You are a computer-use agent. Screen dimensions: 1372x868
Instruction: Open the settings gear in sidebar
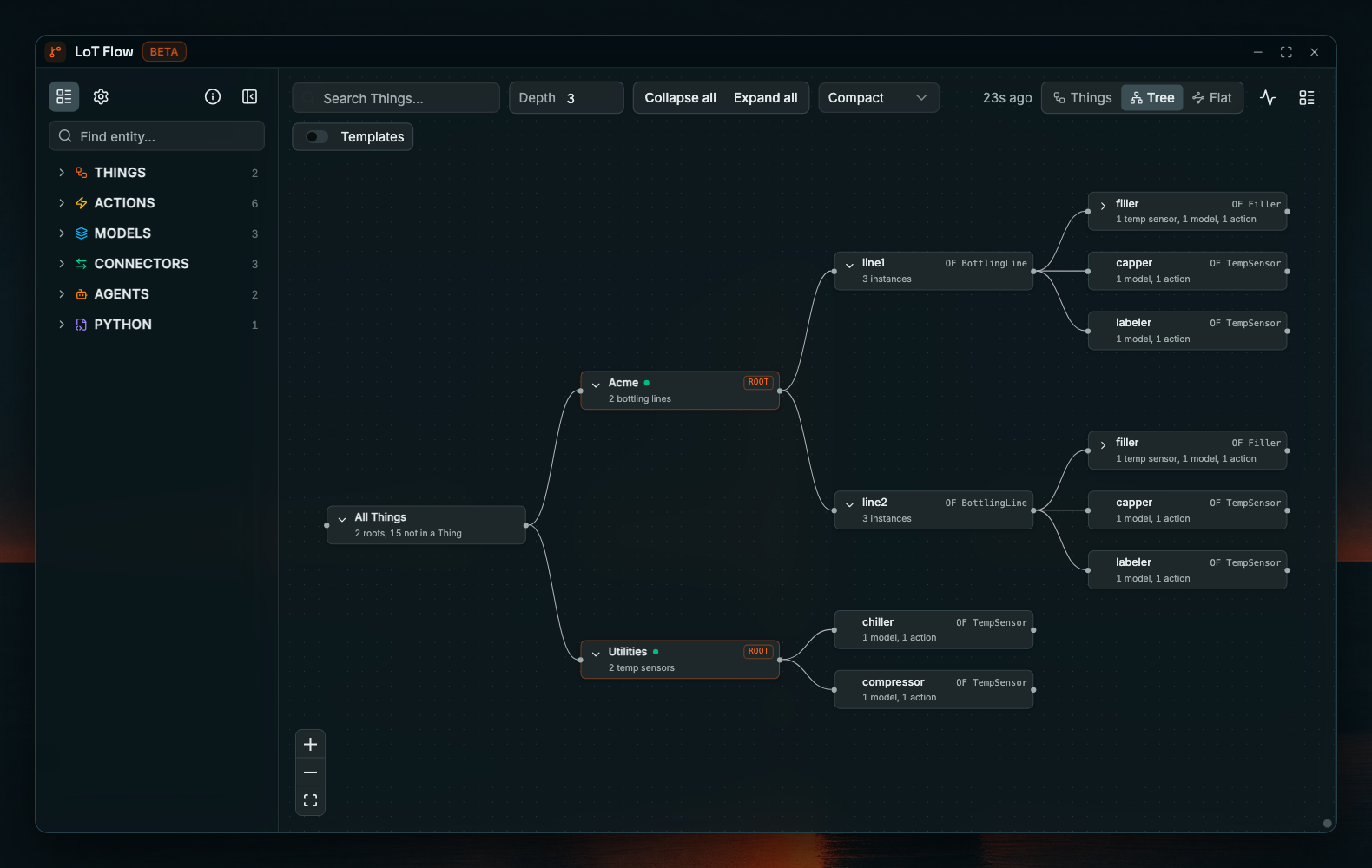click(x=101, y=96)
